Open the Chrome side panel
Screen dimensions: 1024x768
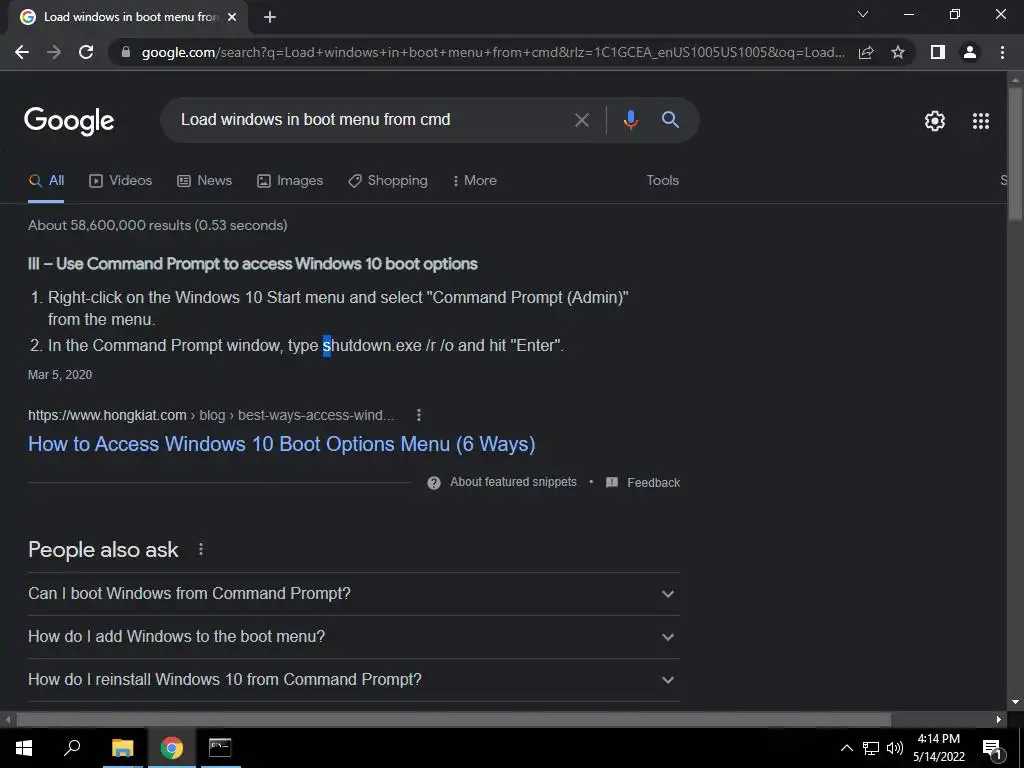click(938, 52)
